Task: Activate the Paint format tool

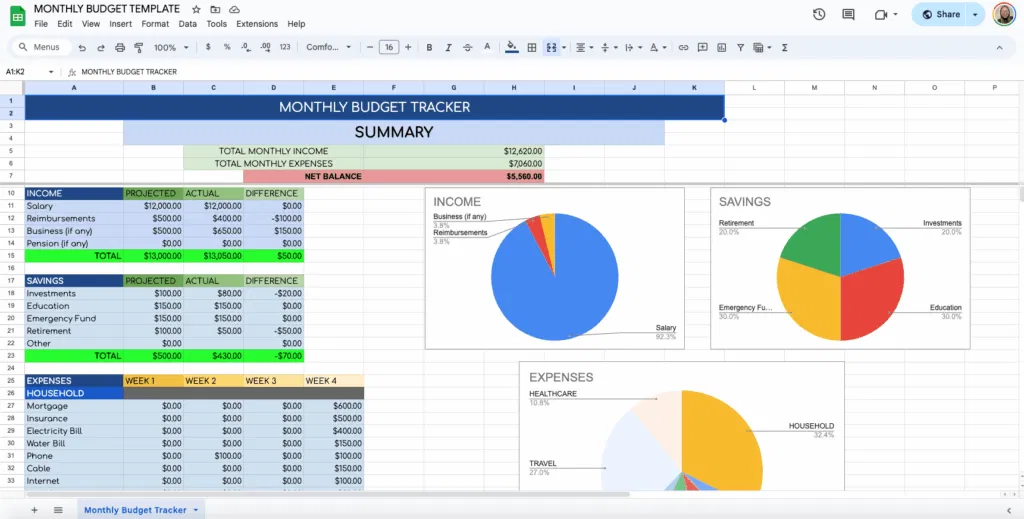Action: coord(138,48)
